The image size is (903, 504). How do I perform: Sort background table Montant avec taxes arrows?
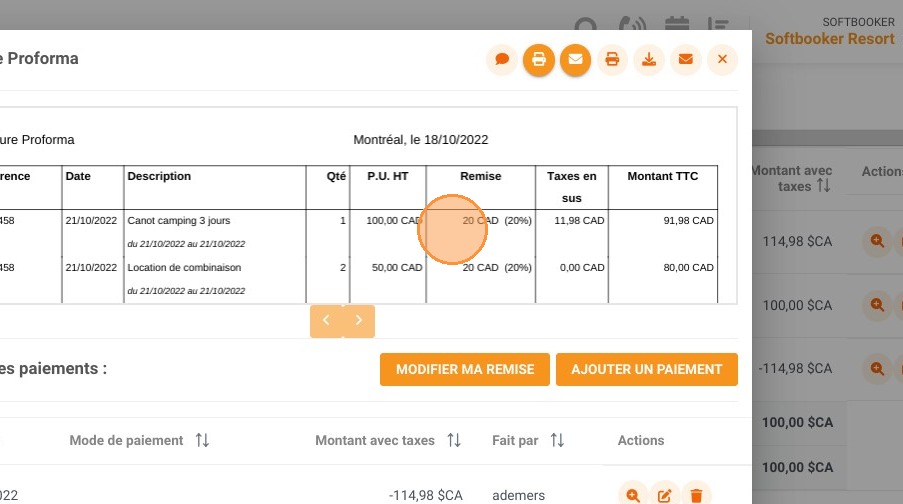(824, 186)
